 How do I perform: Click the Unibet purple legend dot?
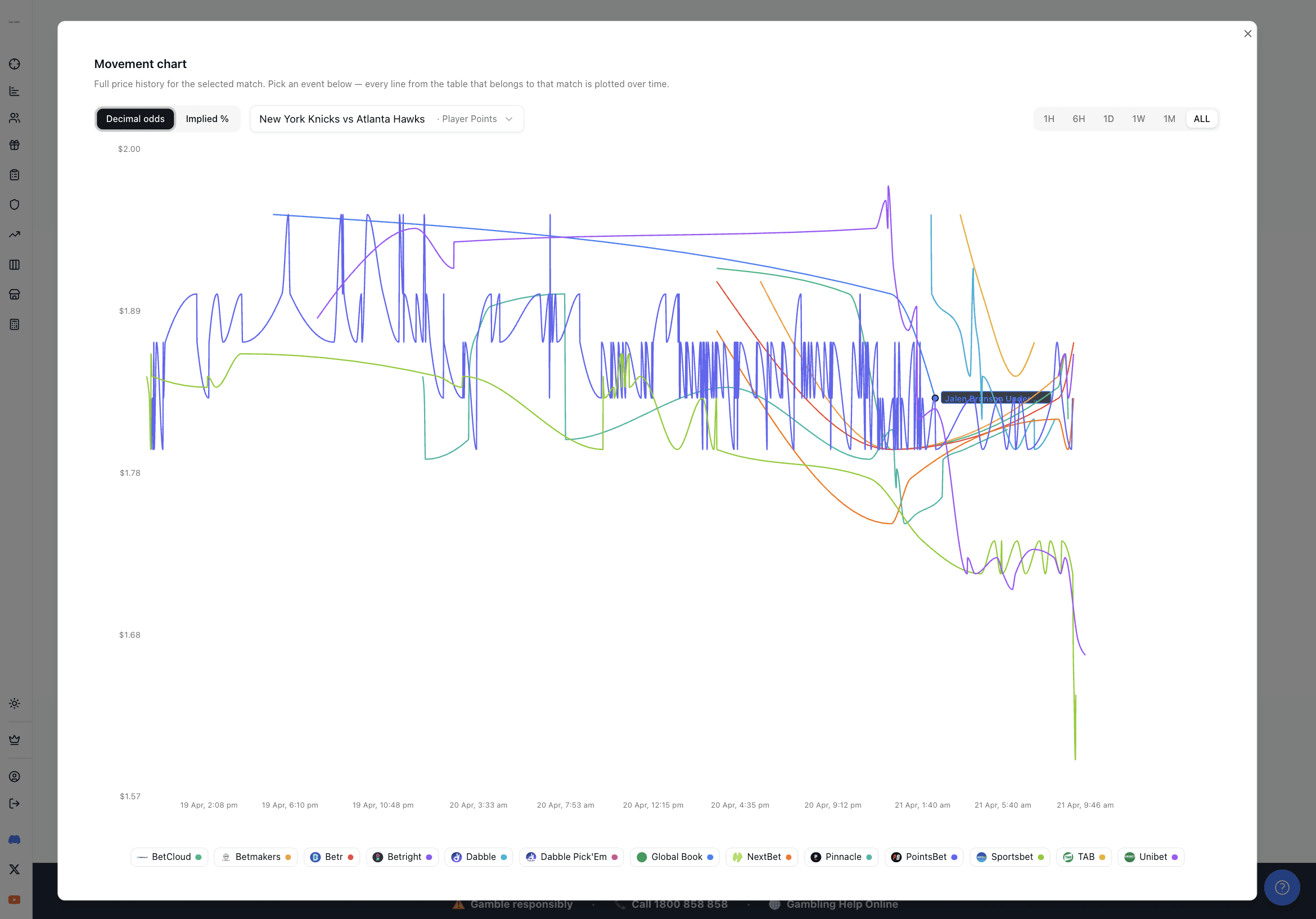tap(1174, 857)
